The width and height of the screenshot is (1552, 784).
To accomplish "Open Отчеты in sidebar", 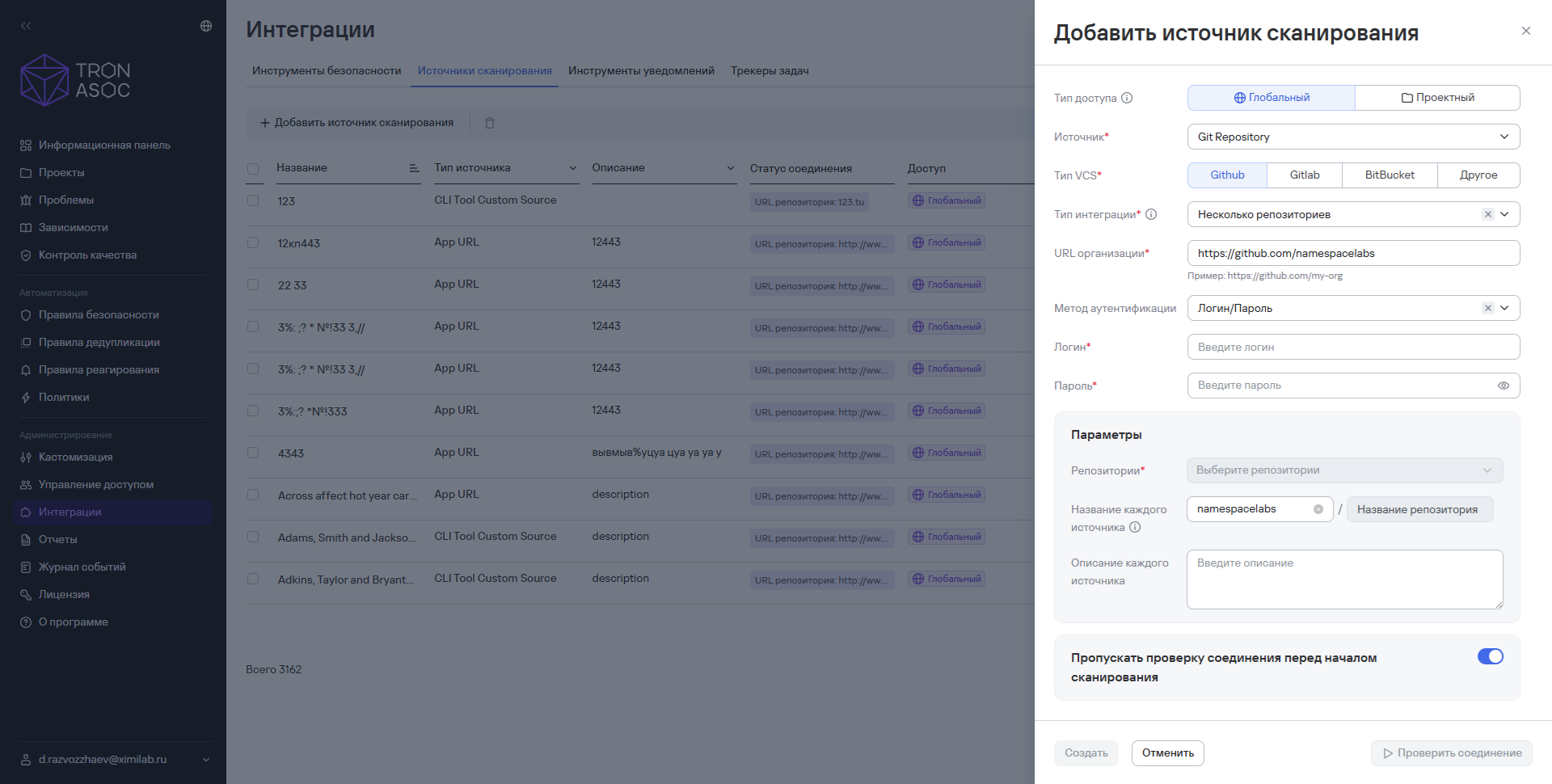I will pos(58,540).
